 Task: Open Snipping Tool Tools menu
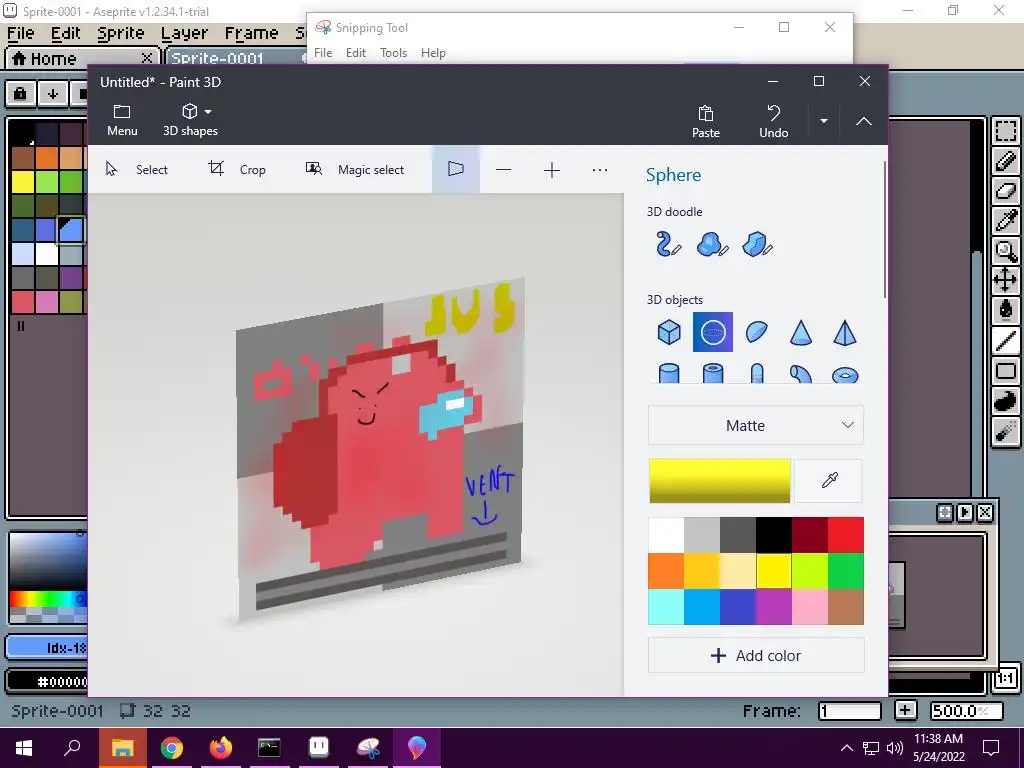pyautogui.click(x=393, y=53)
